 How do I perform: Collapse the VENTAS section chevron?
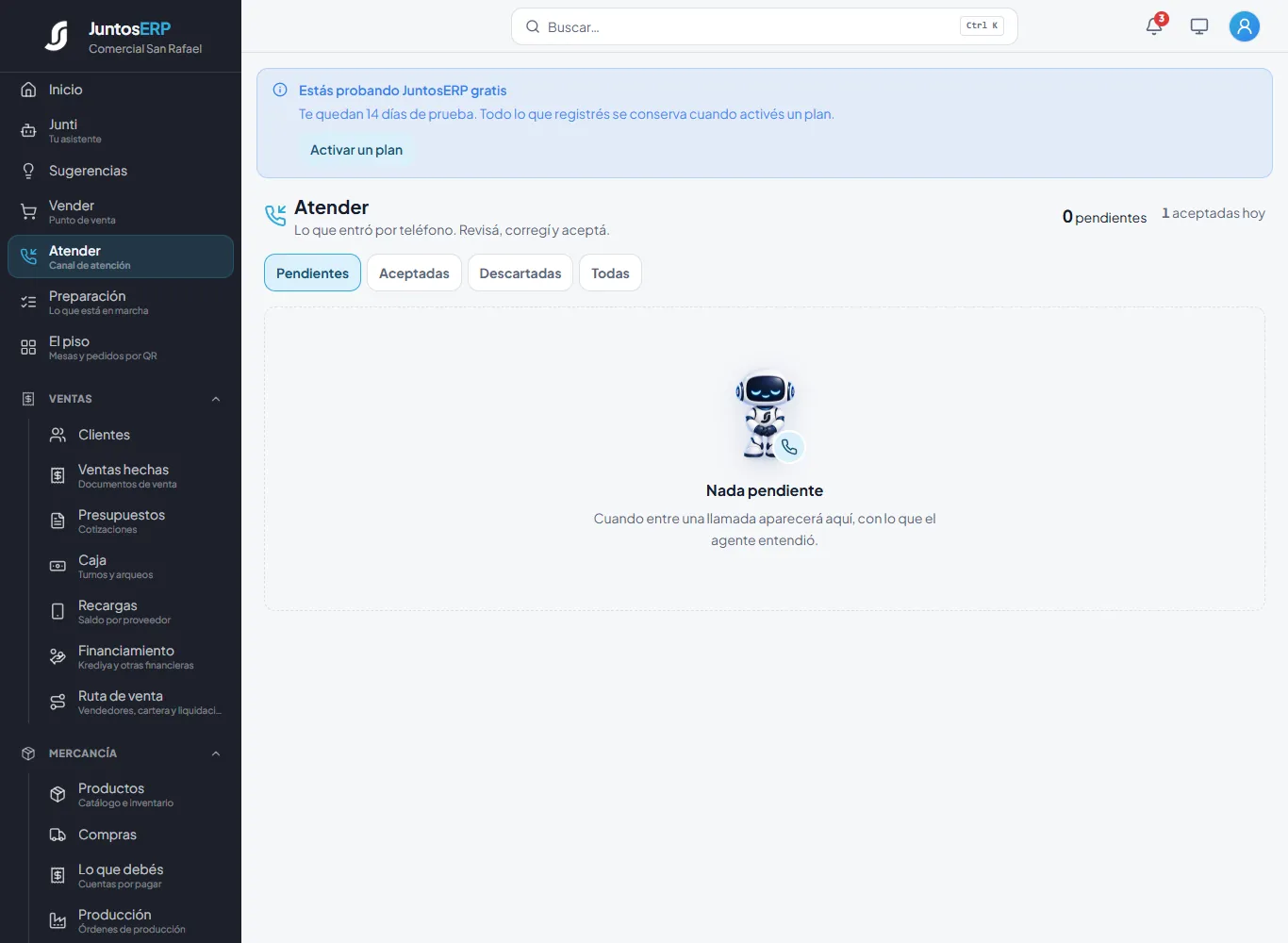click(216, 399)
